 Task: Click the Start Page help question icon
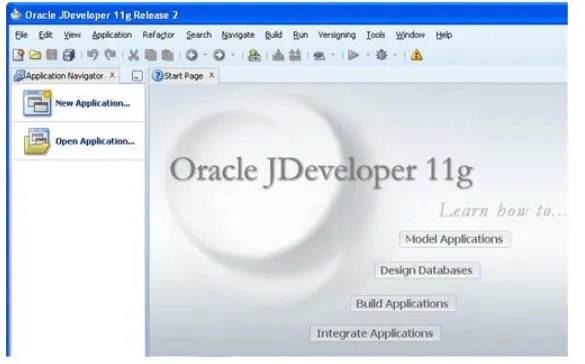(158, 76)
